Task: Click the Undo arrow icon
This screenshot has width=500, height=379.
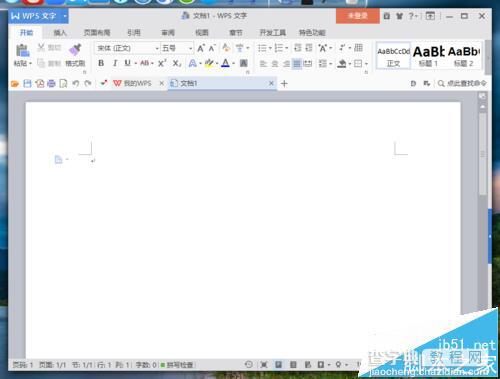Action: coord(76,84)
